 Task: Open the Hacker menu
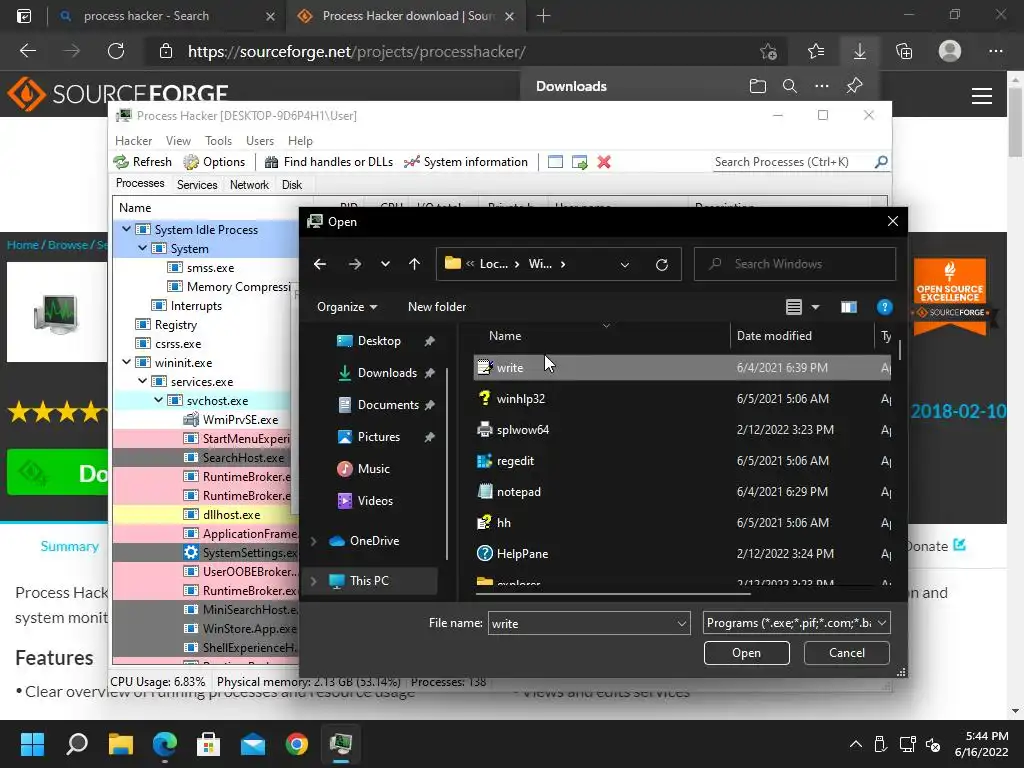pyautogui.click(x=133, y=141)
